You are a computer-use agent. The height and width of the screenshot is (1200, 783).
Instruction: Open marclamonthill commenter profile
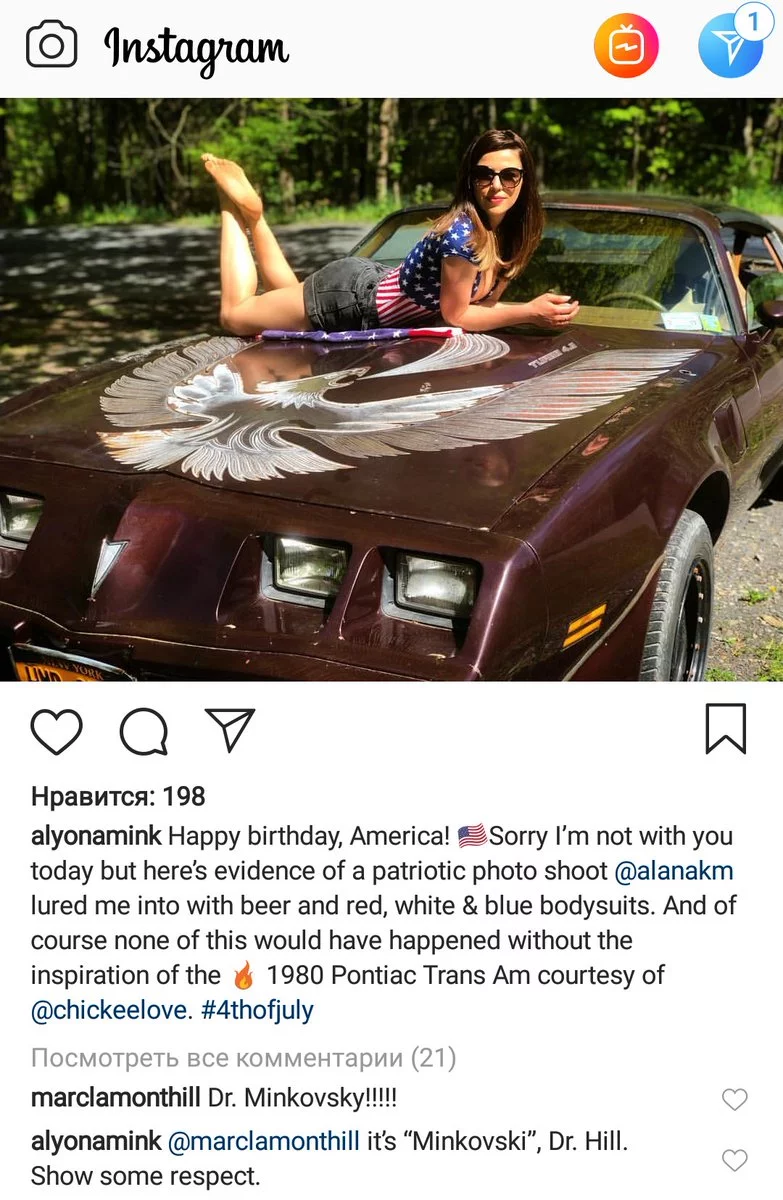[116, 1097]
